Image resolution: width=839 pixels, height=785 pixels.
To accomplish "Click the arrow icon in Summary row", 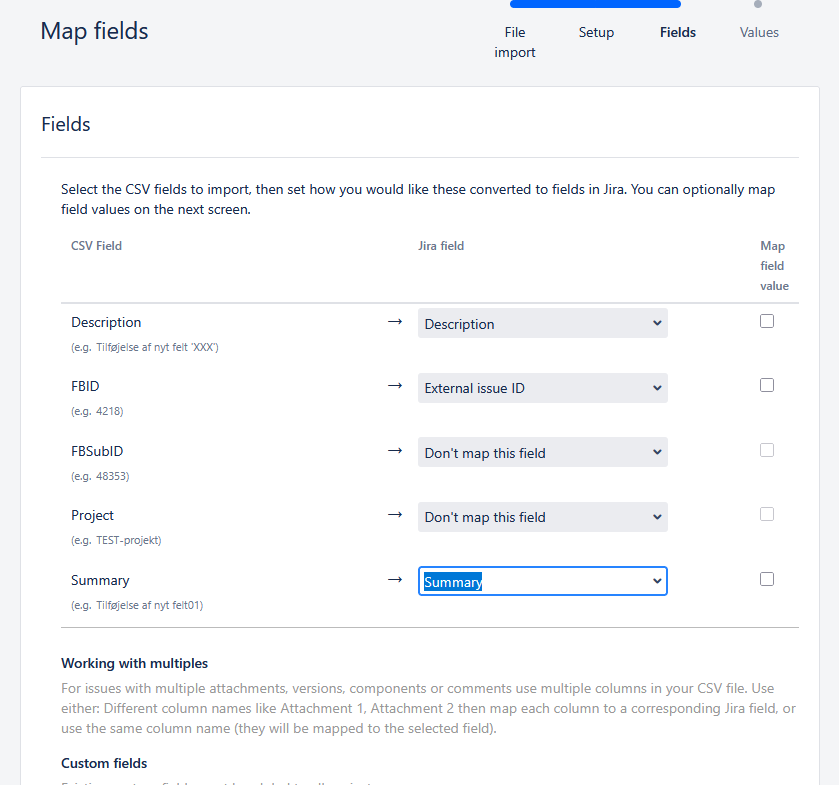I will tap(395, 580).
